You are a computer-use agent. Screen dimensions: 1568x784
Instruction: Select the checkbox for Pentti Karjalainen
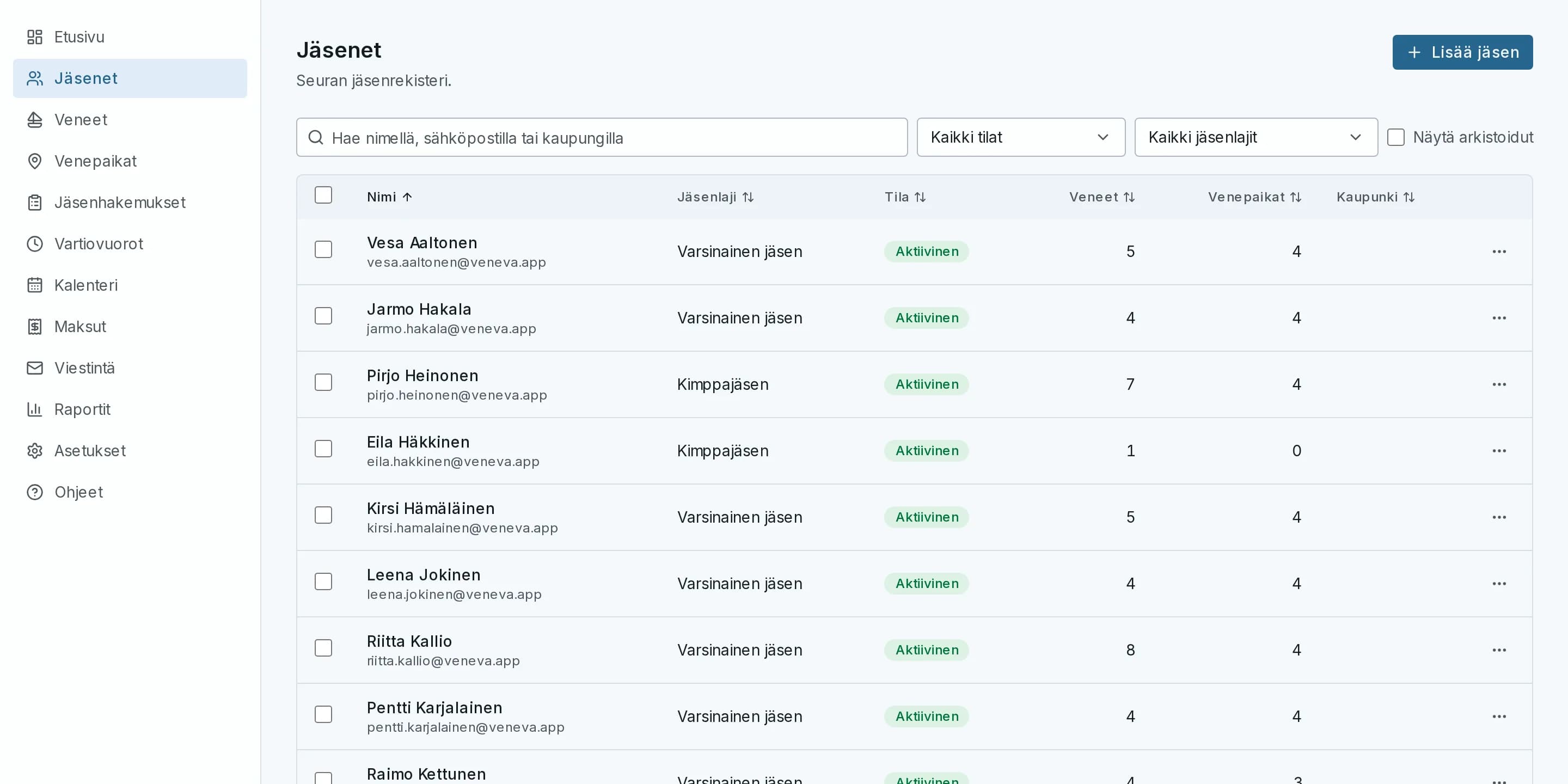point(323,715)
